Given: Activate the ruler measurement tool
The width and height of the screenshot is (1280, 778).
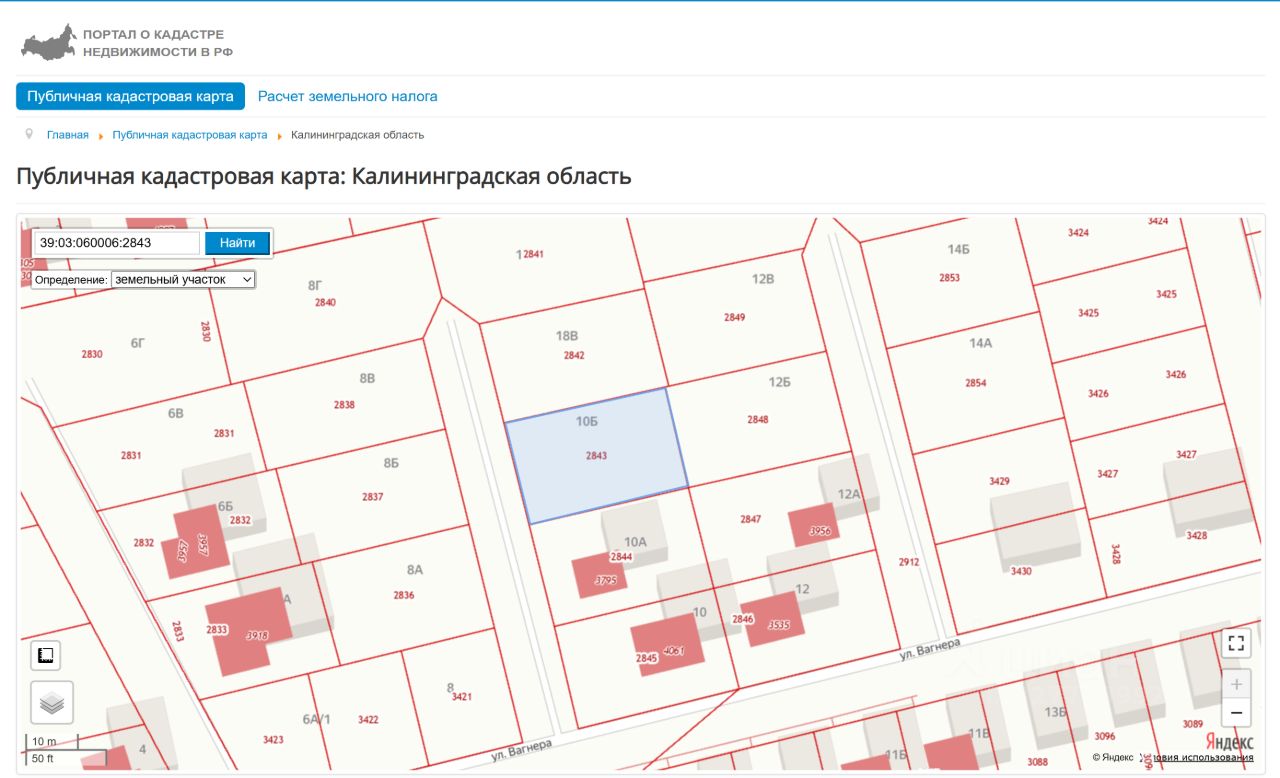Looking at the screenshot, I should pos(45,655).
